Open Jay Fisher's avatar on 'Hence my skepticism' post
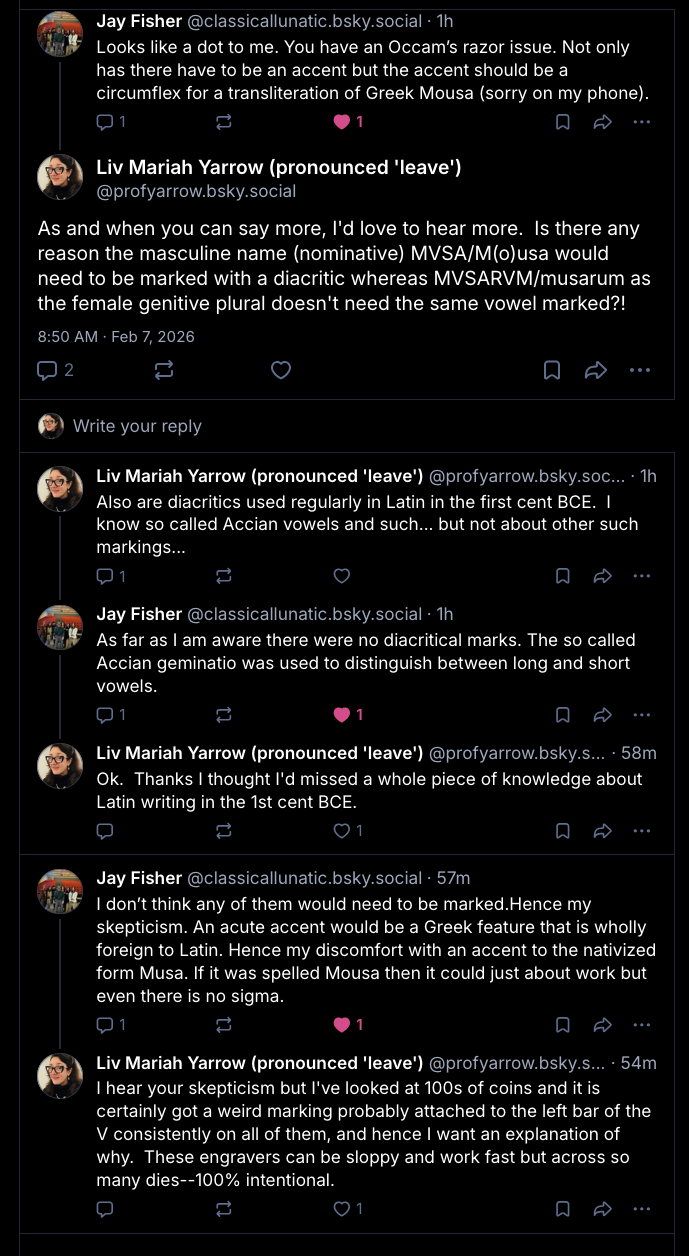 60,890
